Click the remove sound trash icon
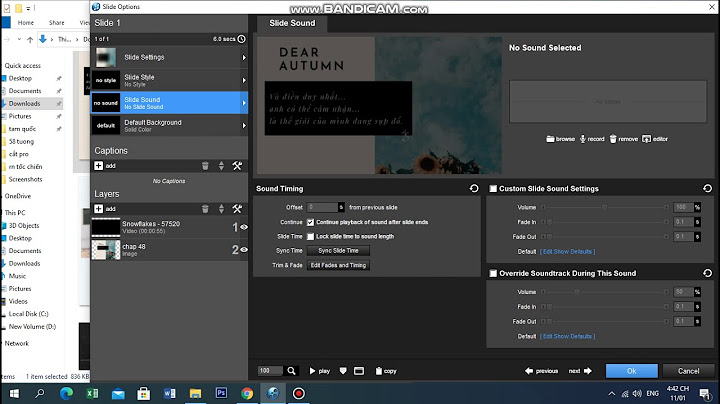The height and width of the screenshot is (404, 720). tap(613, 139)
